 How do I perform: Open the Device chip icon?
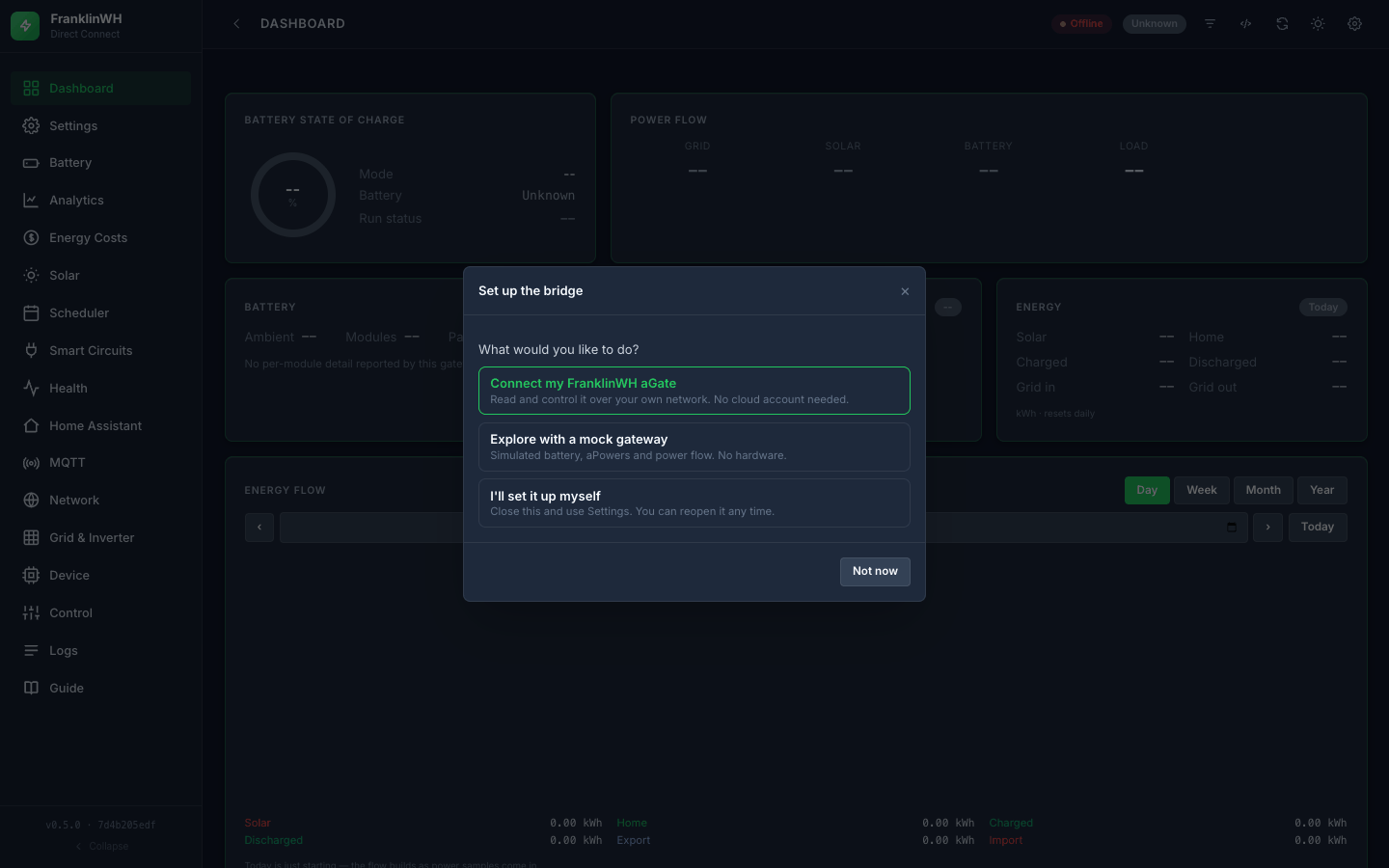coord(31,576)
